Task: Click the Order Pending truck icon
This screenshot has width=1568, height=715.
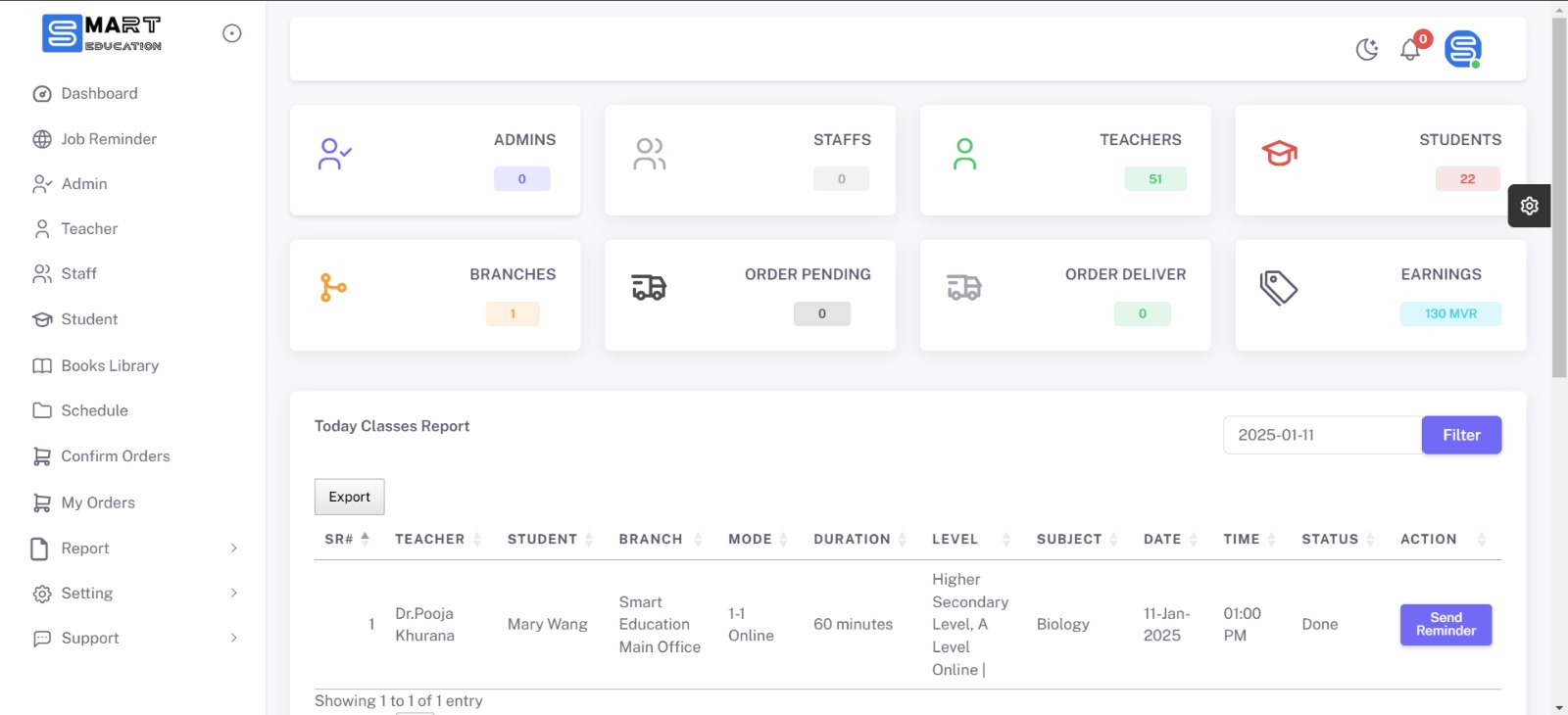Action: coord(649,288)
